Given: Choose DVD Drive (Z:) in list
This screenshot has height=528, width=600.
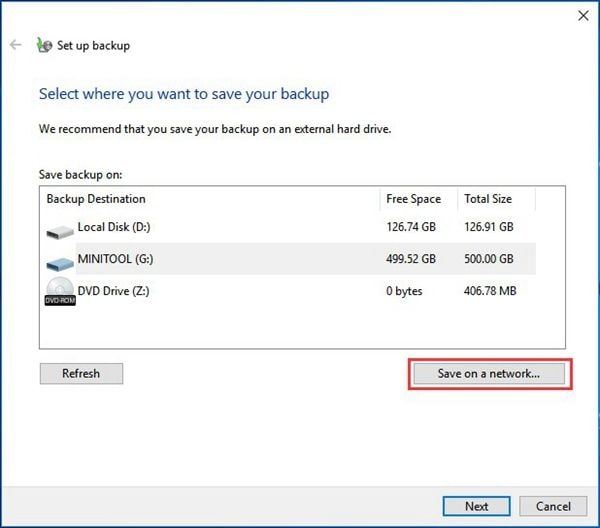Looking at the screenshot, I should pyautogui.click(x=114, y=291).
